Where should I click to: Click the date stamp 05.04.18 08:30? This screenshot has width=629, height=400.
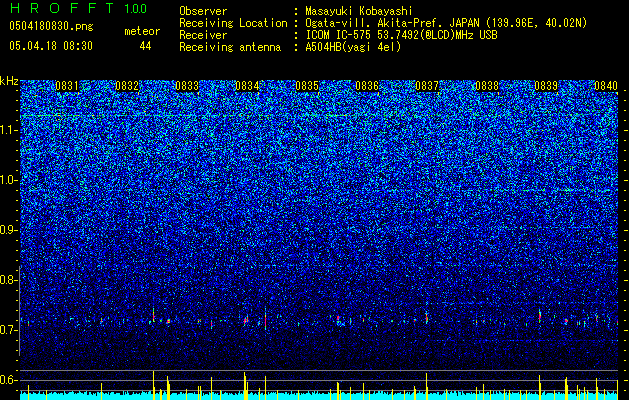point(51,46)
